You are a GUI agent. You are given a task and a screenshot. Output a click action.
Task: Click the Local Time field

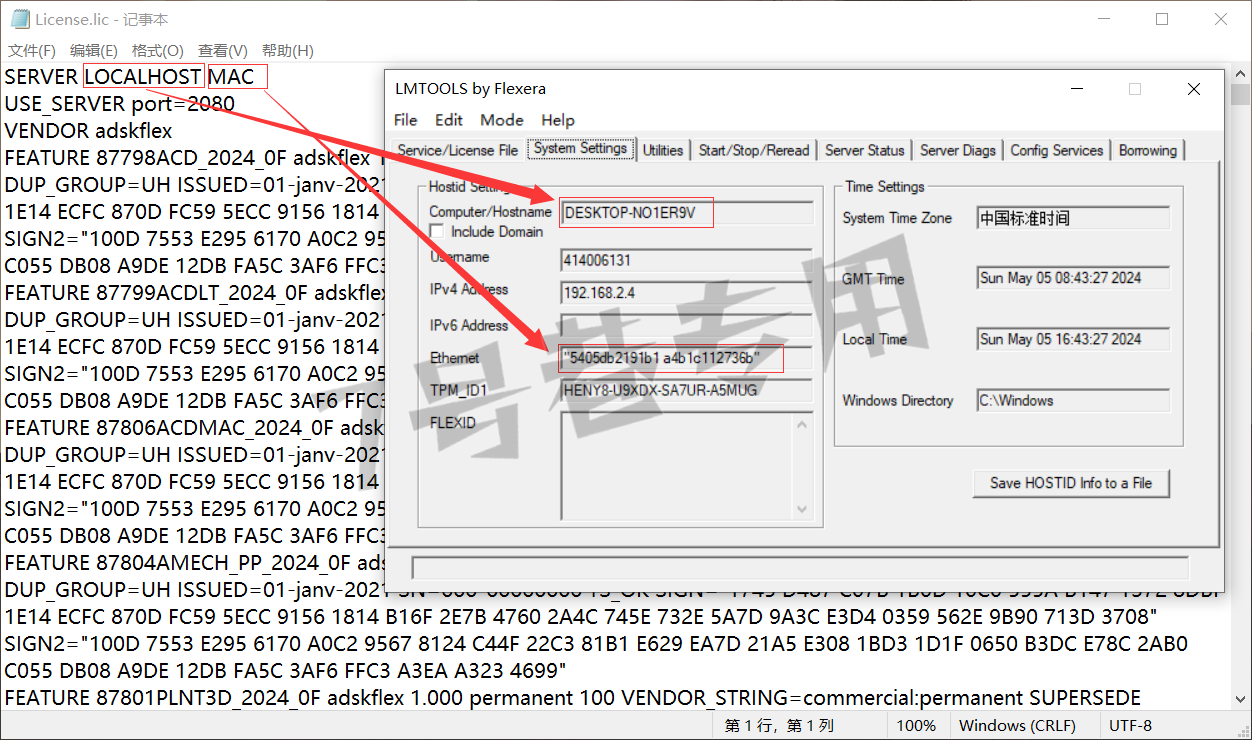pyautogui.click(x=1073, y=339)
